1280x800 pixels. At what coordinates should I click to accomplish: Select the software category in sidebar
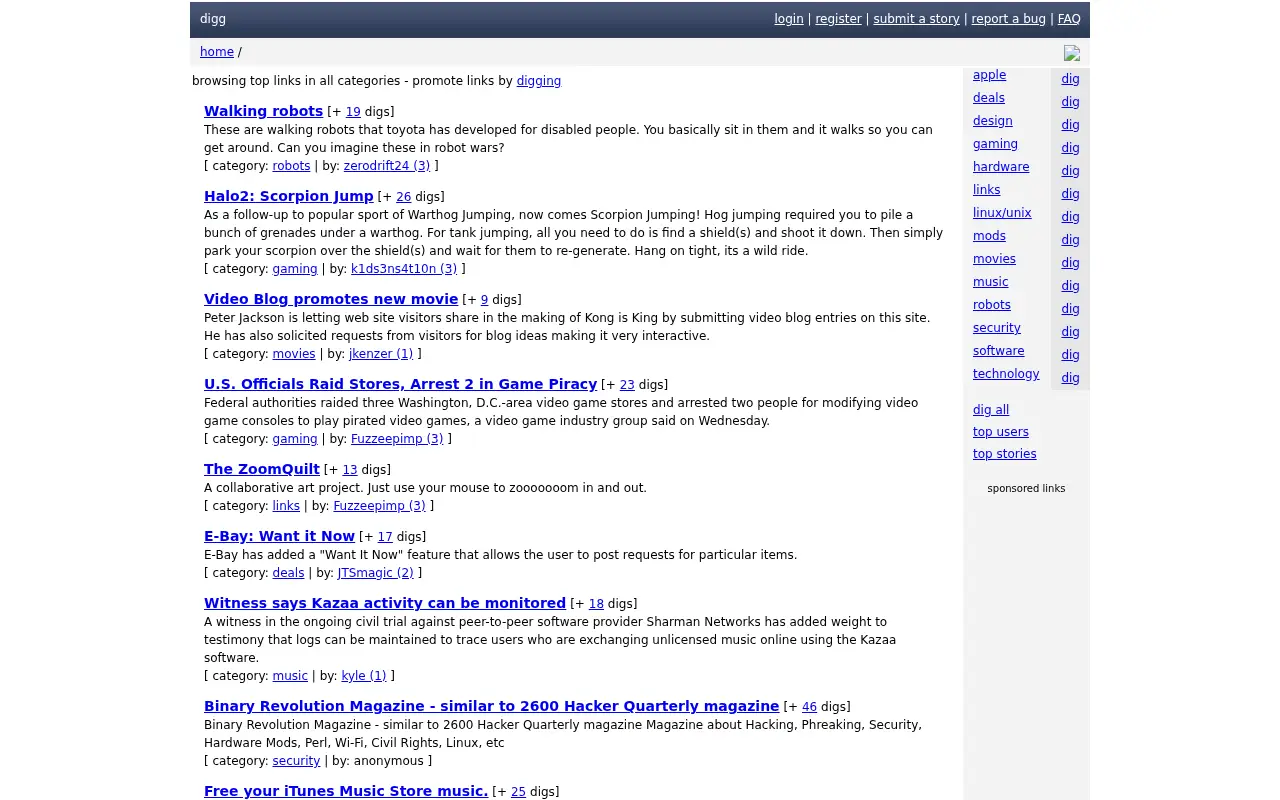[x=999, y=351]
